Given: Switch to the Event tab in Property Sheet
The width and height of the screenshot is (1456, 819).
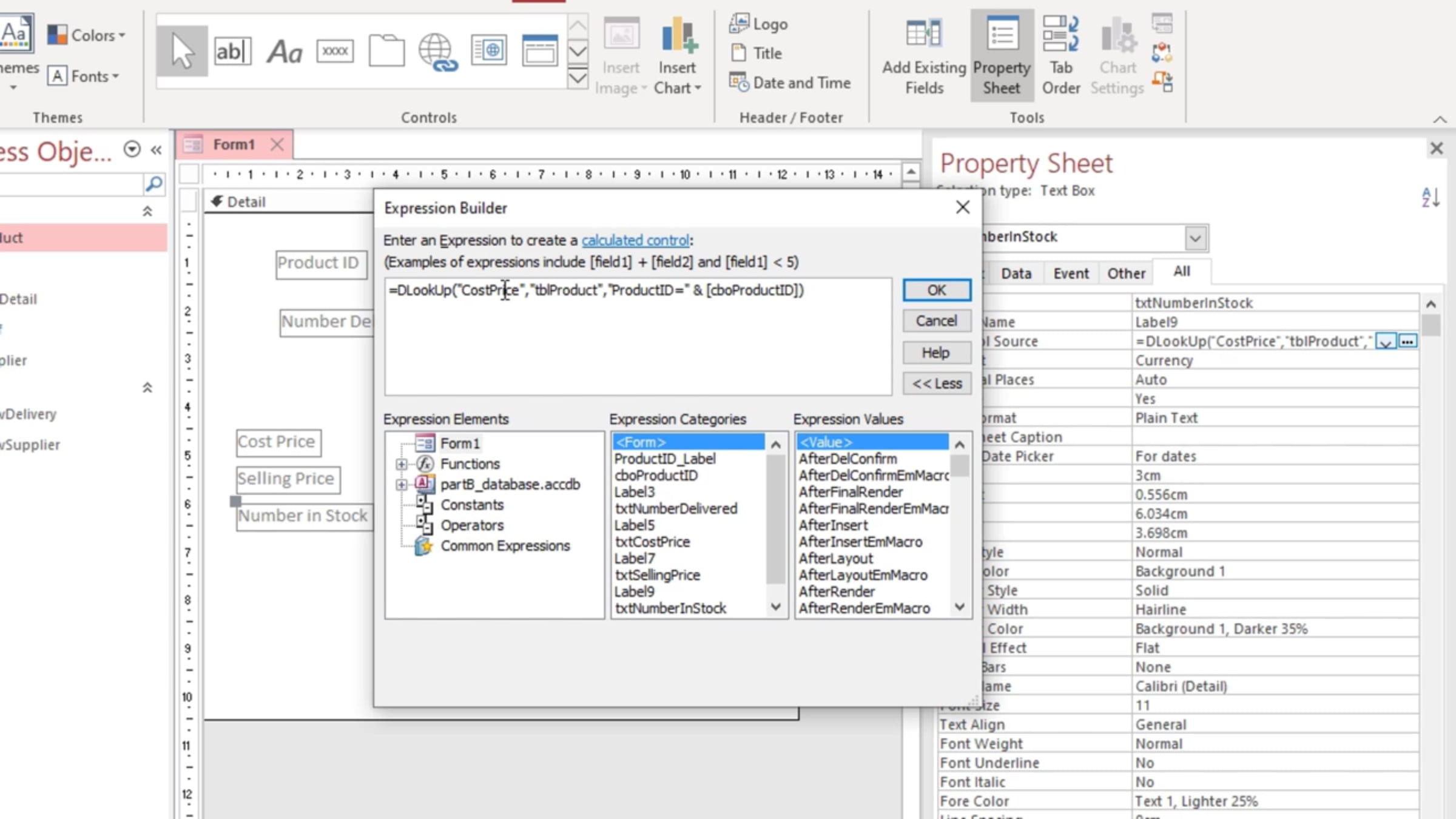Looking at the screenshot, I should click(x=1071, y=274).
